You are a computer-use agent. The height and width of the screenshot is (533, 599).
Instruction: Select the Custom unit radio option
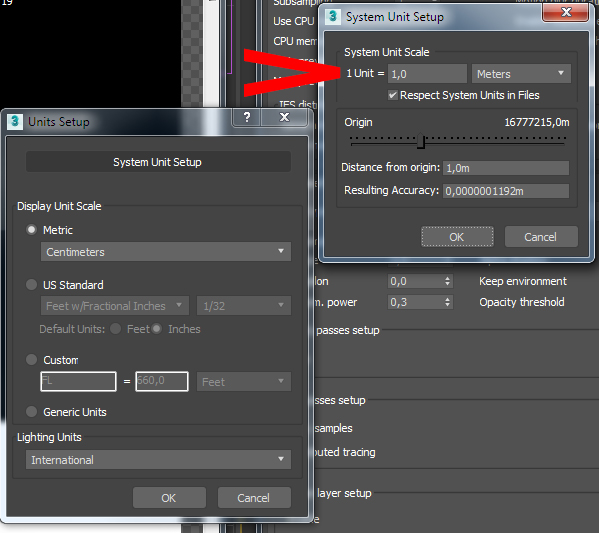point(31,360)
